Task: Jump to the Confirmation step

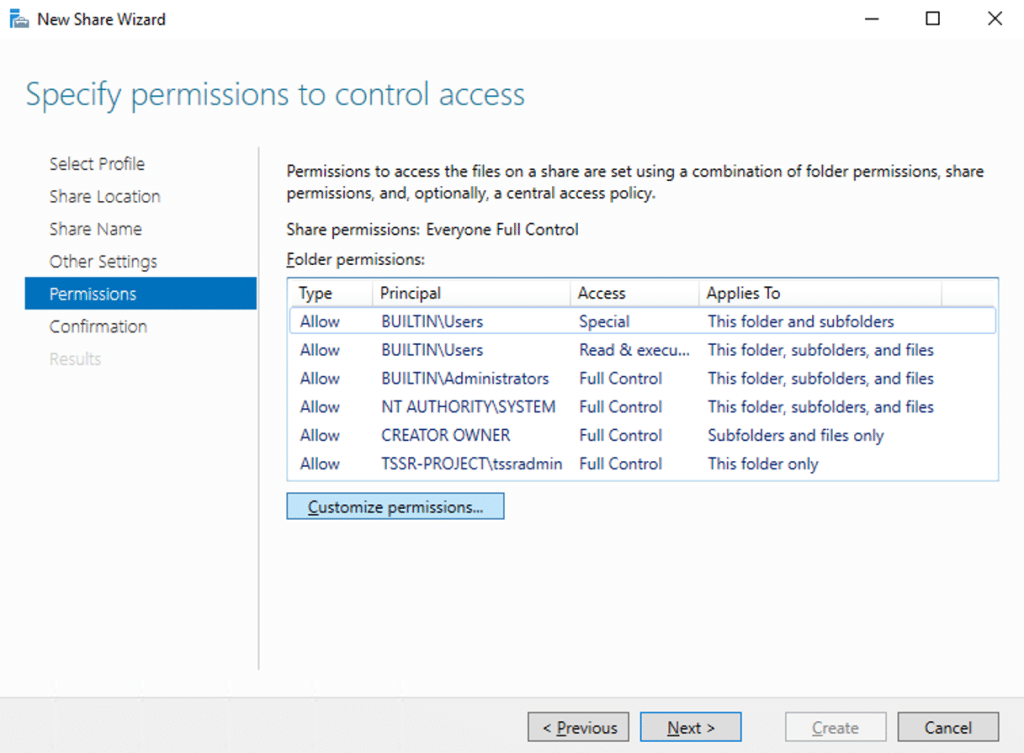Action: 98,327
